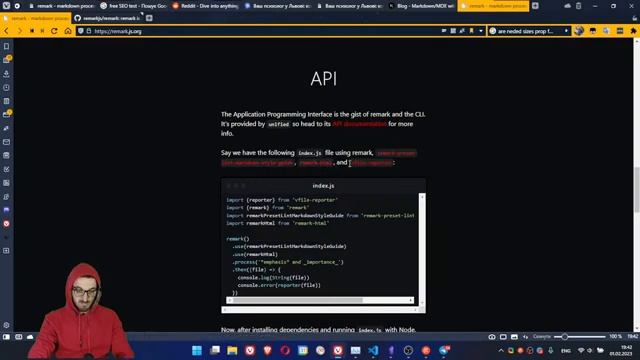Select the highlighted 'remark - markdown' top tab

tap(493, 6)
